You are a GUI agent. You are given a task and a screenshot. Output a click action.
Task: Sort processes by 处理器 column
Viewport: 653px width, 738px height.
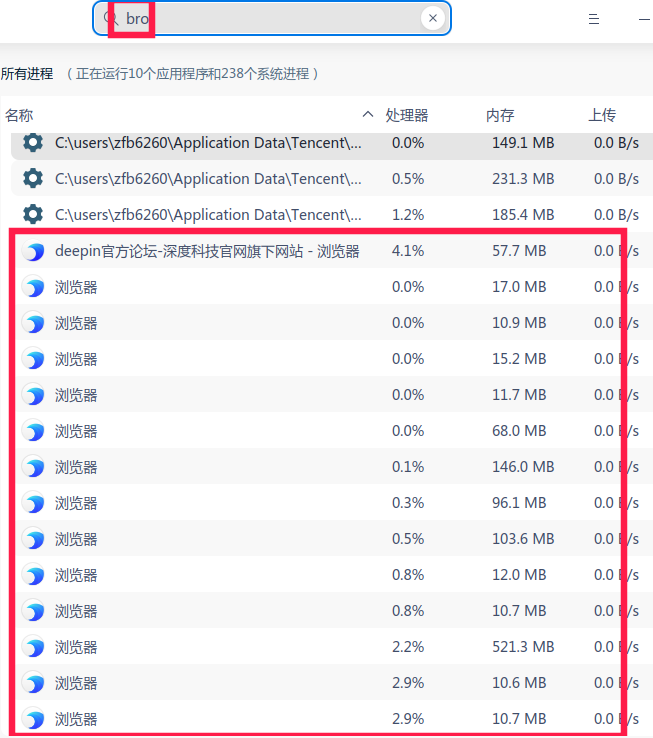[407, 115]
